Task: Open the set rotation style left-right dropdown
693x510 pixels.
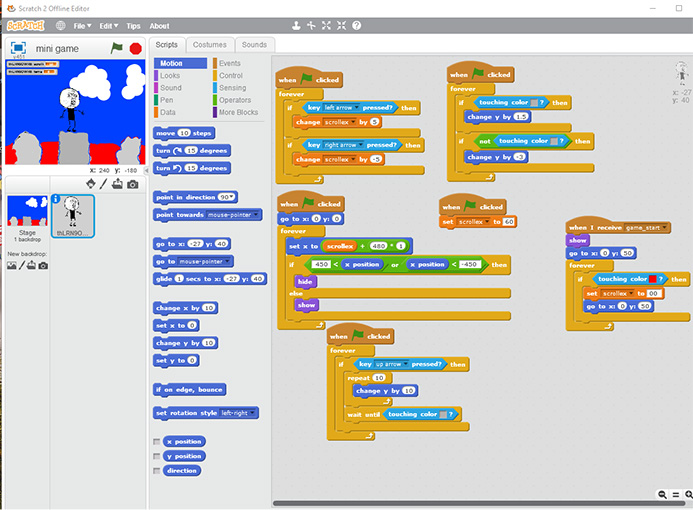Action: [x=254, y=412]
